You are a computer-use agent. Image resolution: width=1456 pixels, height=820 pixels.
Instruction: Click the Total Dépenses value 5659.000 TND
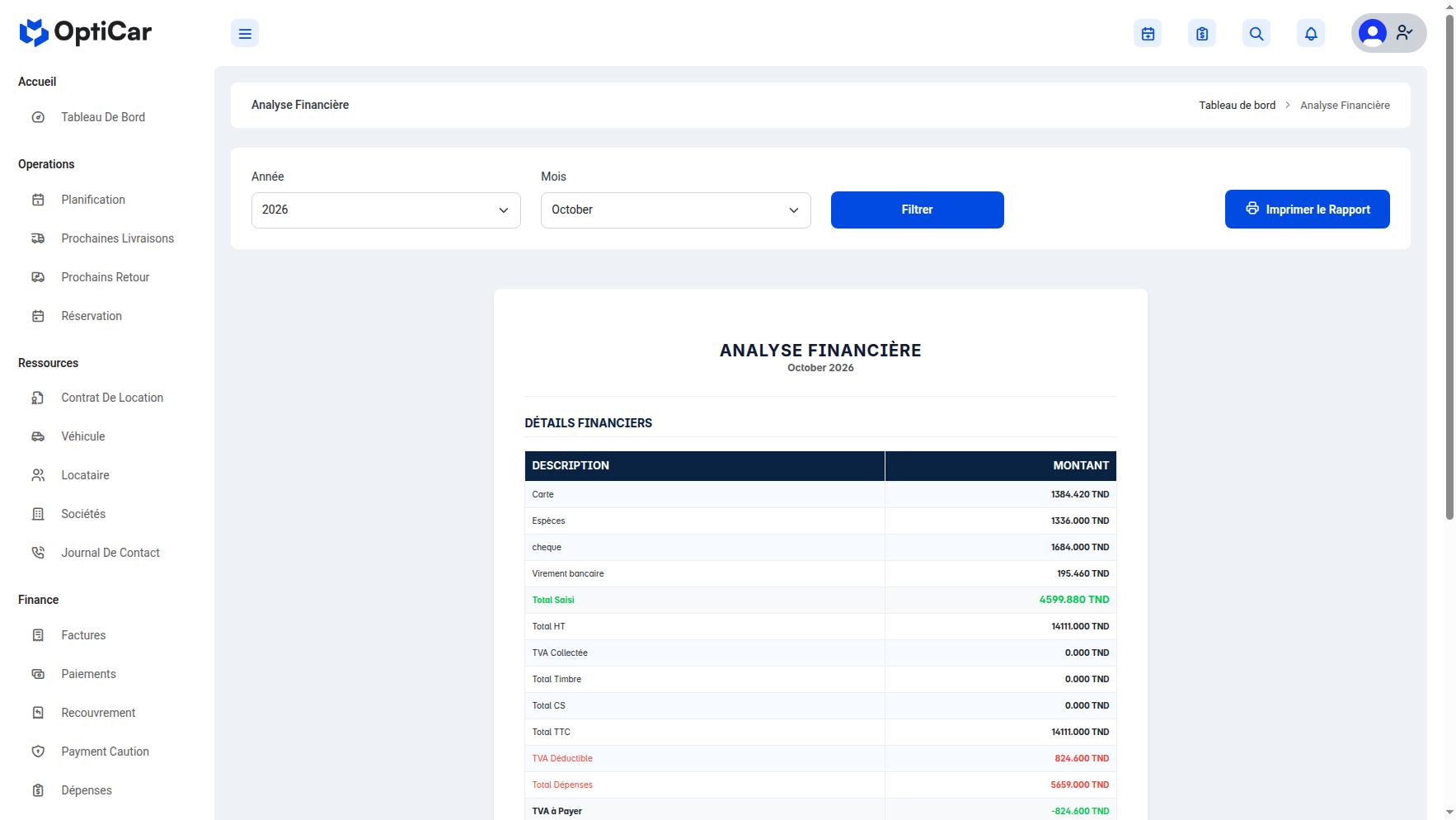pos(1080,785)
